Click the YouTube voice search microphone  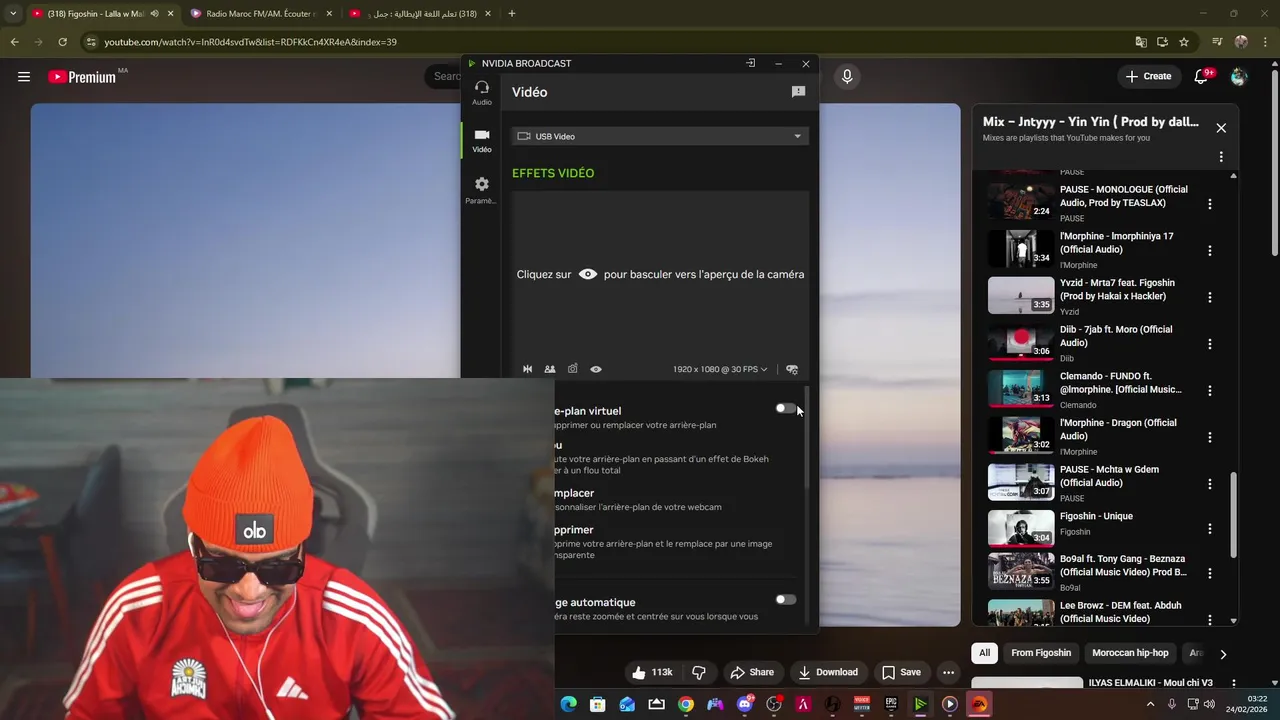tap(847, 76)
